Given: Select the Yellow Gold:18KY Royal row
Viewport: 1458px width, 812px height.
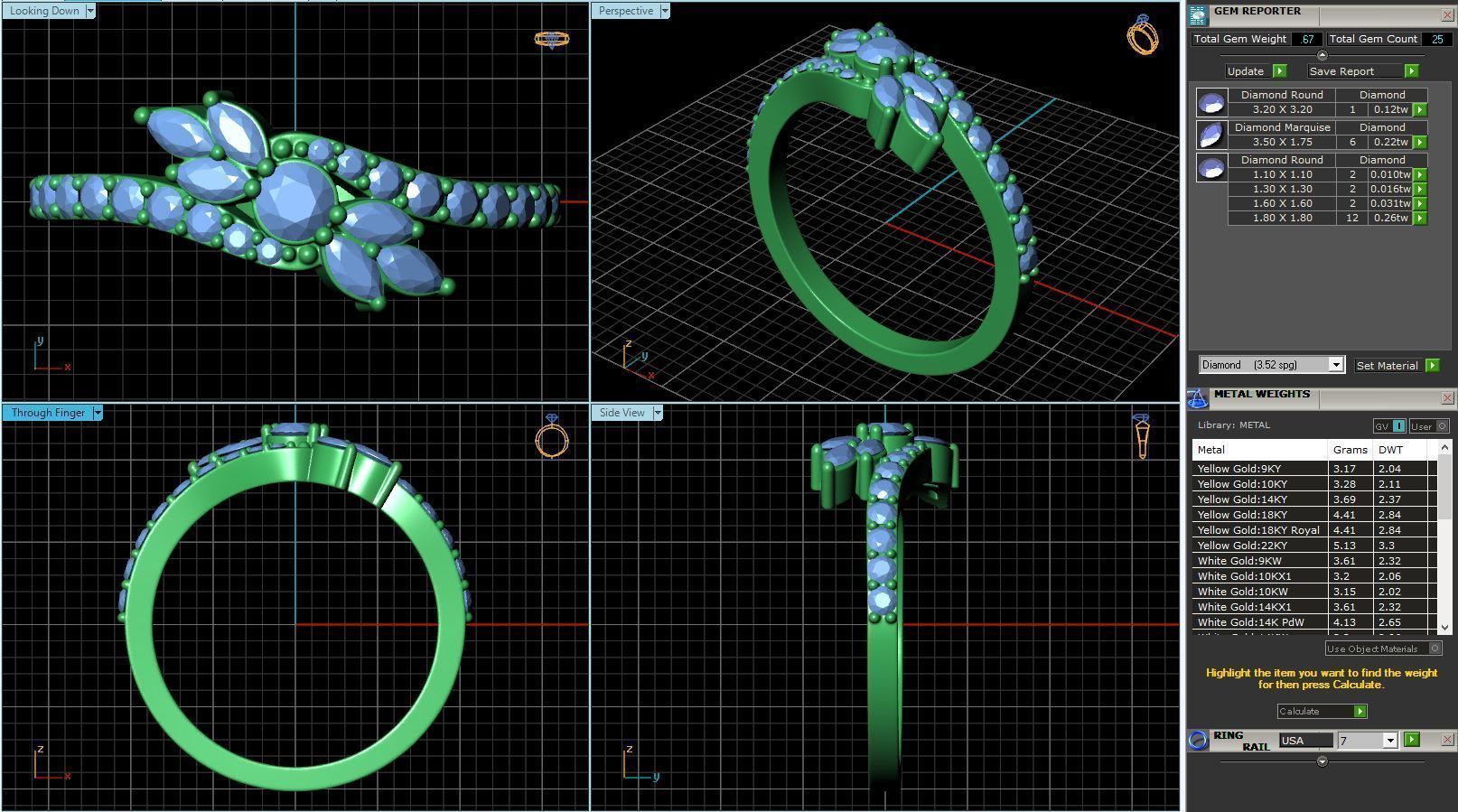Looking at the screenshot, I should pos(1314,529).
